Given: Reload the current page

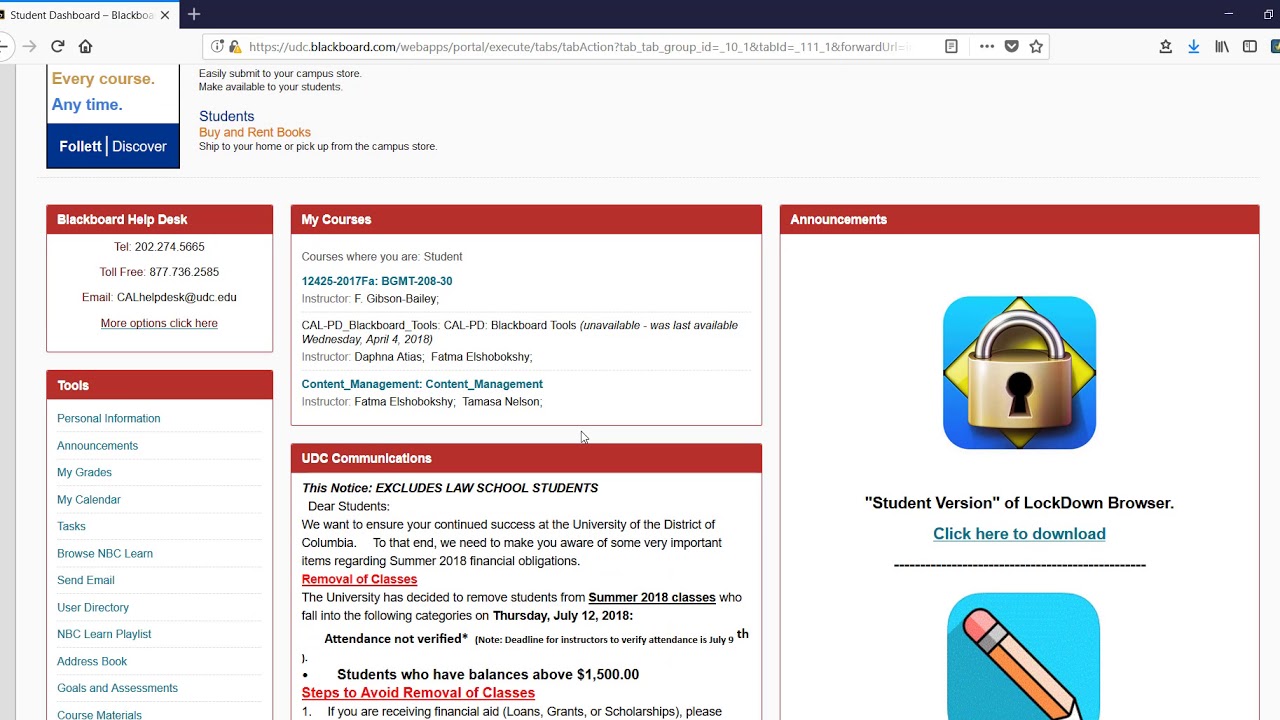Looking at the screenshot, I should (57, 46).
